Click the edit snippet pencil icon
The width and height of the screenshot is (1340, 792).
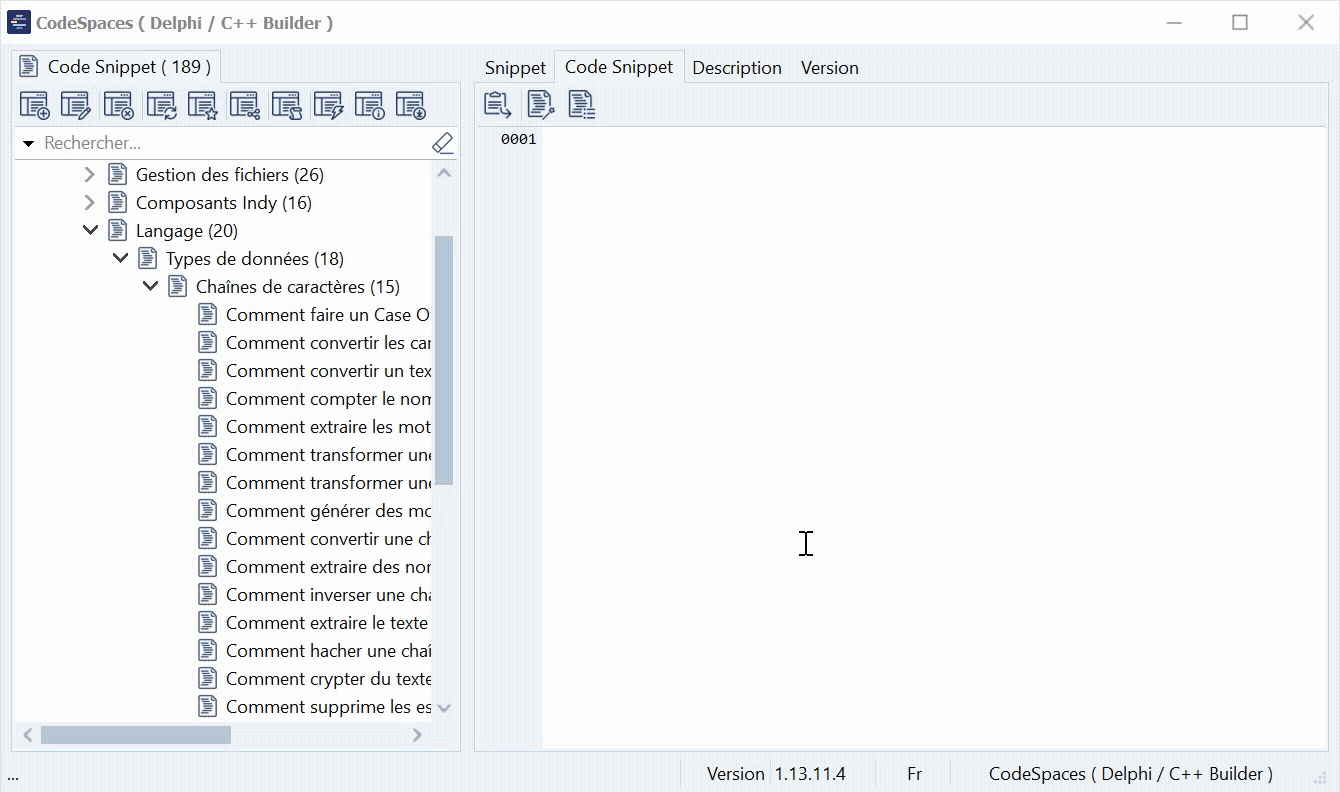click(76, 105)
